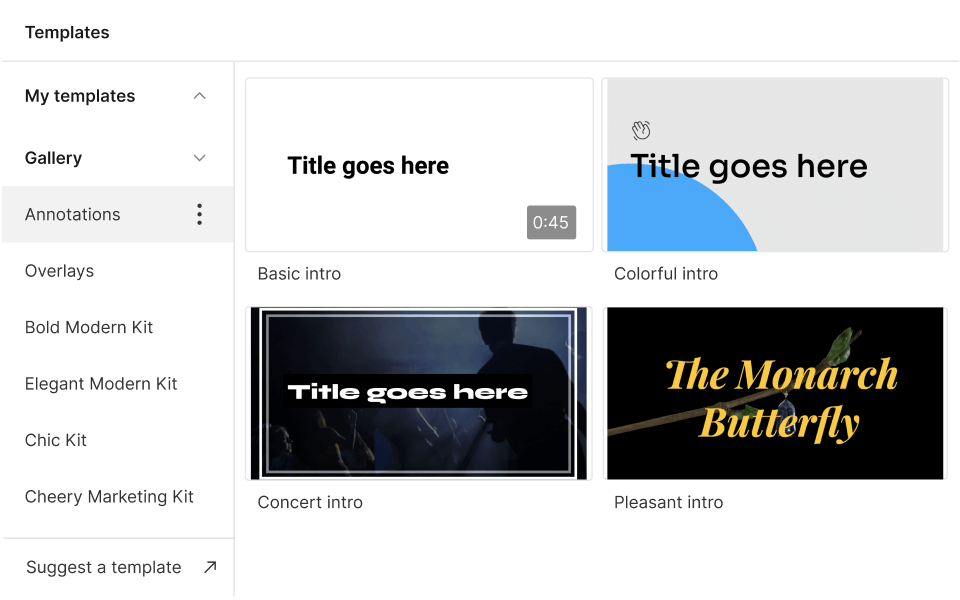Select Cheery Marketing Kit
960x600 pixels.
click(109, 496)
